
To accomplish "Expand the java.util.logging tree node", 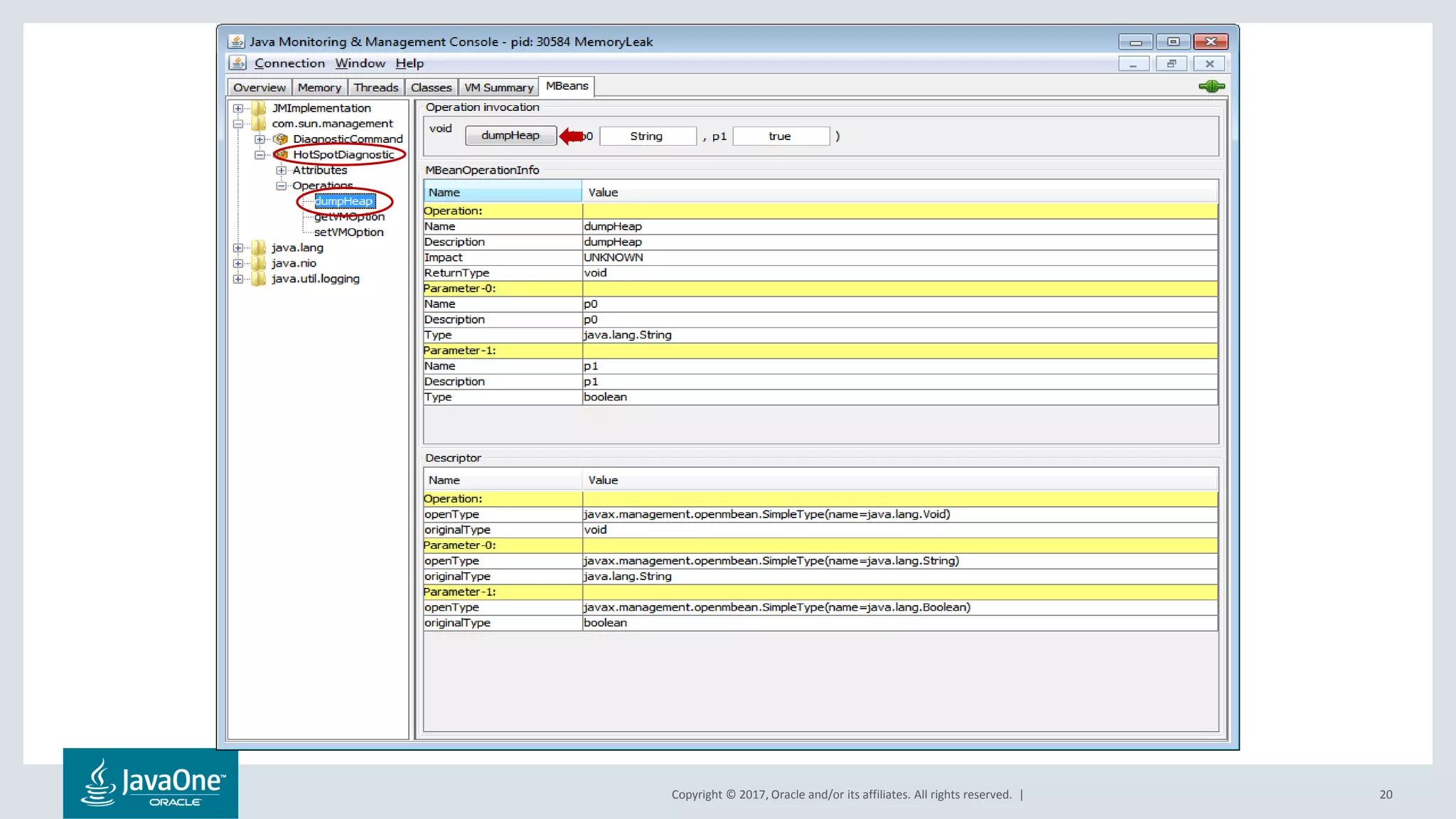I will pyautogui.click(x=238, y=279).
